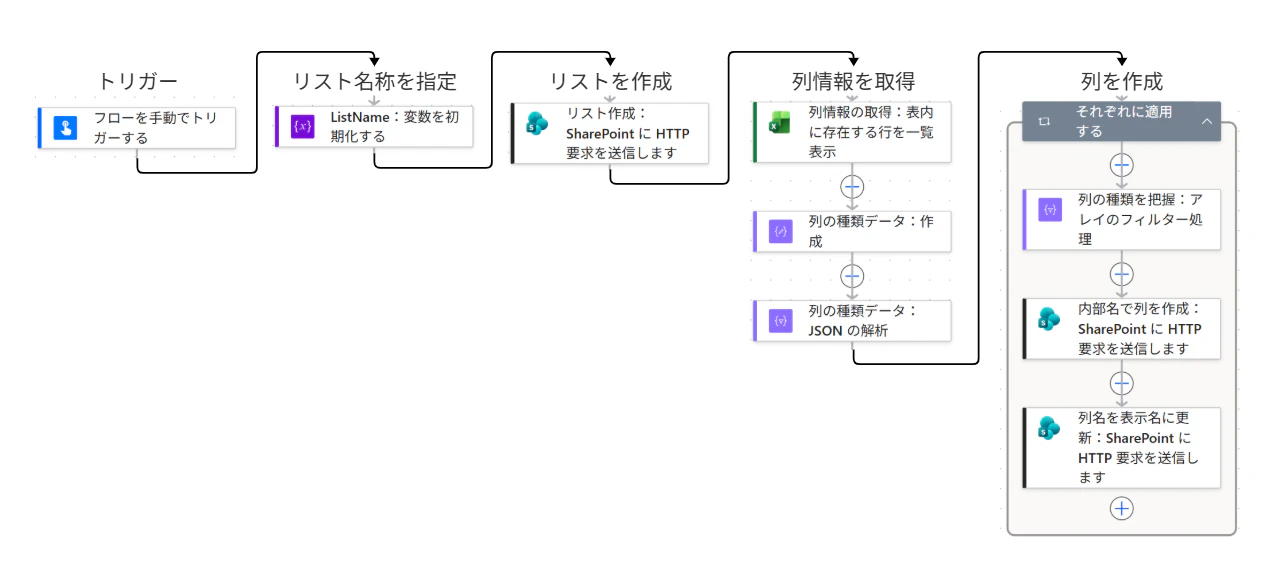1284x581 pixels.
Task: Open the ListName：変数を初期化する card text
Action: click(395, 126)
